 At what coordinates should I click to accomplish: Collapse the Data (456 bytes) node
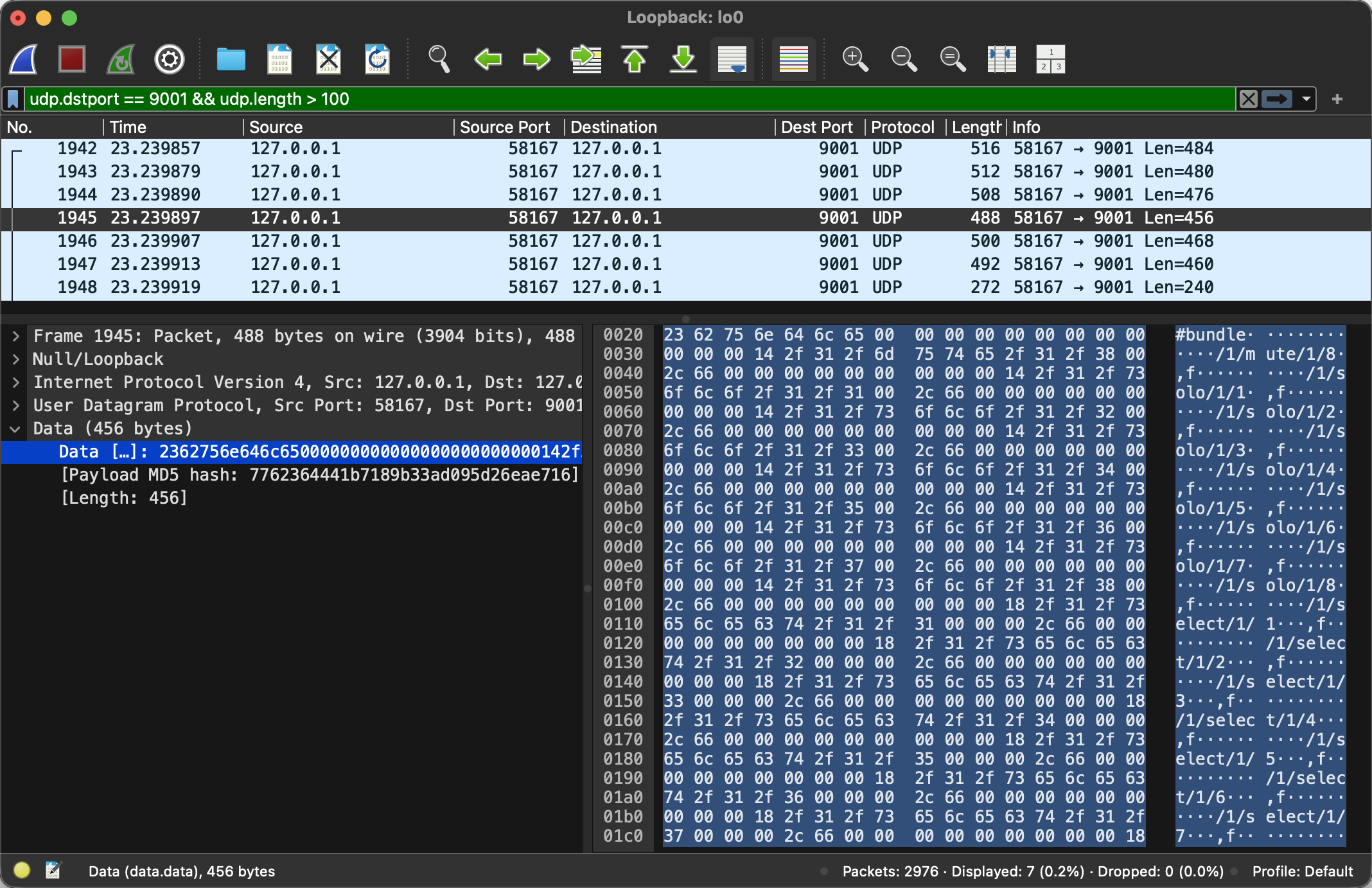tap(16, 429)
